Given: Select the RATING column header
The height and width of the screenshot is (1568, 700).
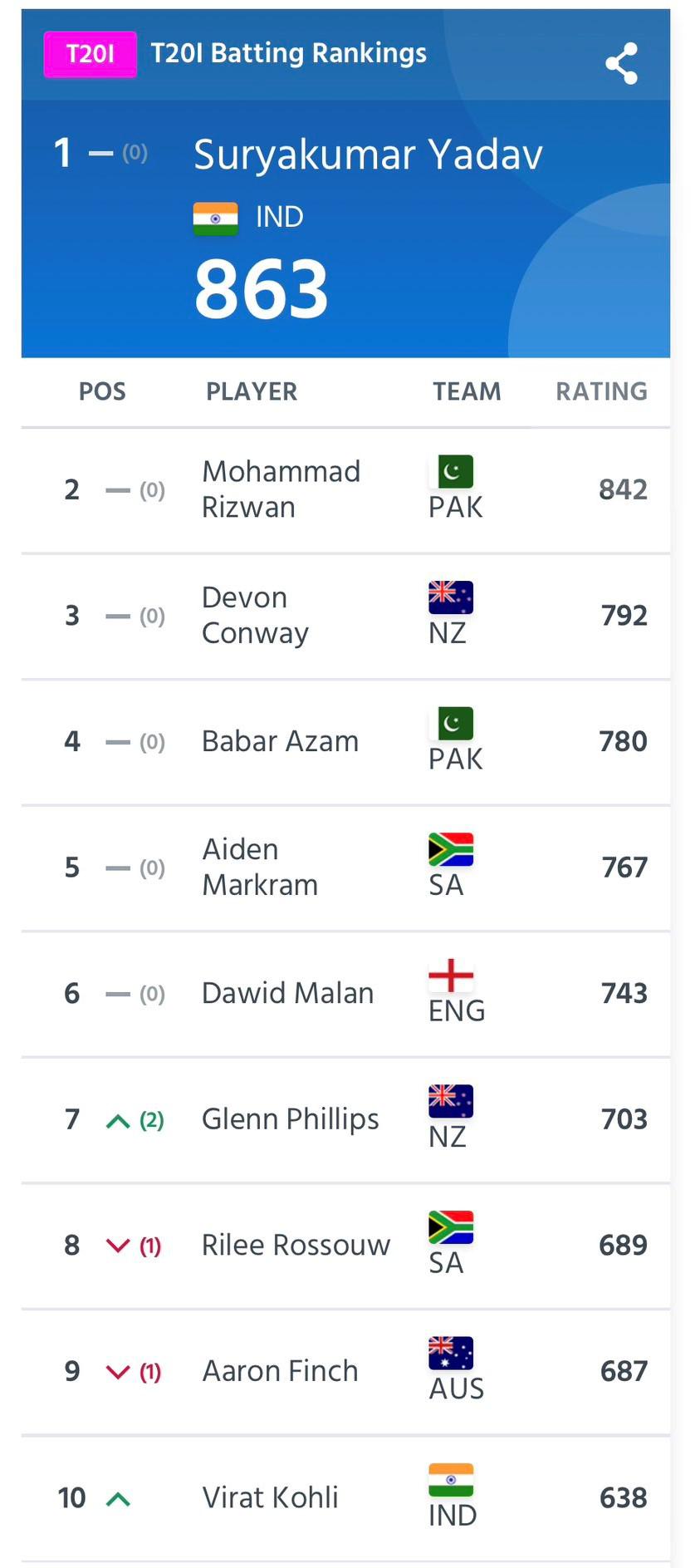Looking at the screenshot, I should click(x=600, y=391).
